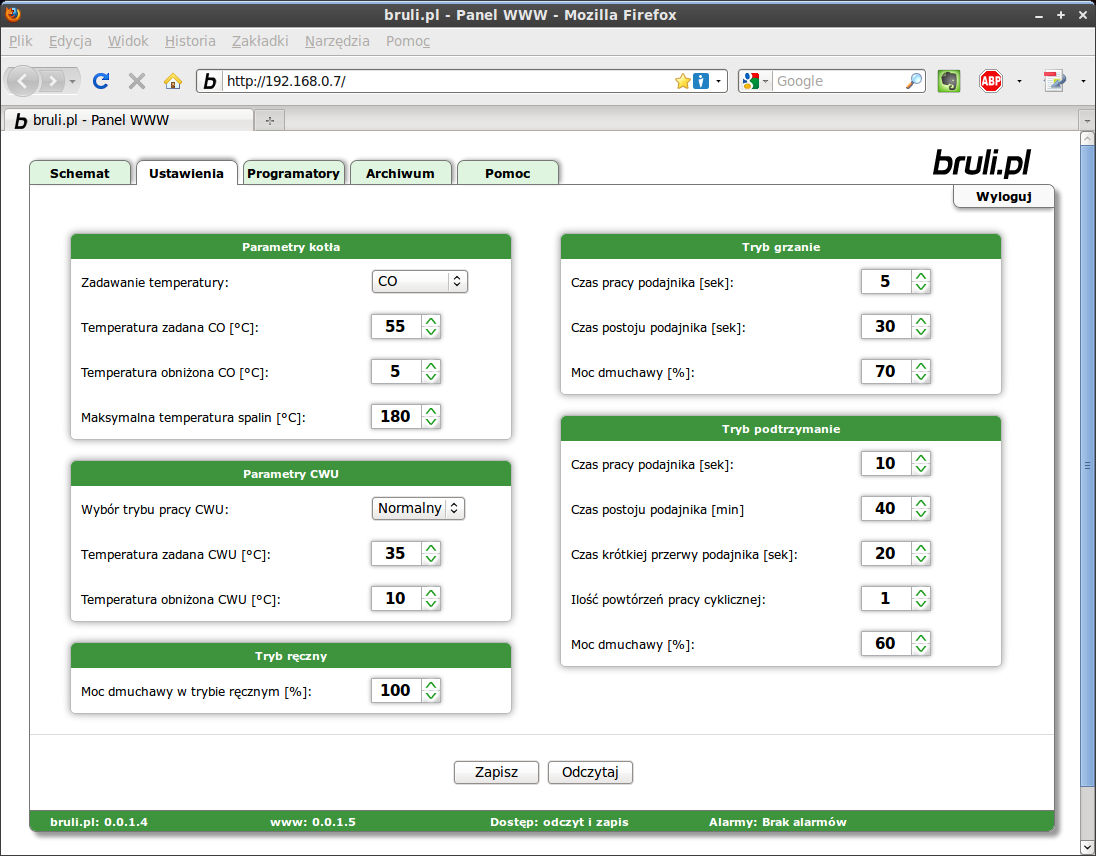Increase Tryb grzanie Czas pracy podajnika value
1096x856 pixels.
coord(921,275)
